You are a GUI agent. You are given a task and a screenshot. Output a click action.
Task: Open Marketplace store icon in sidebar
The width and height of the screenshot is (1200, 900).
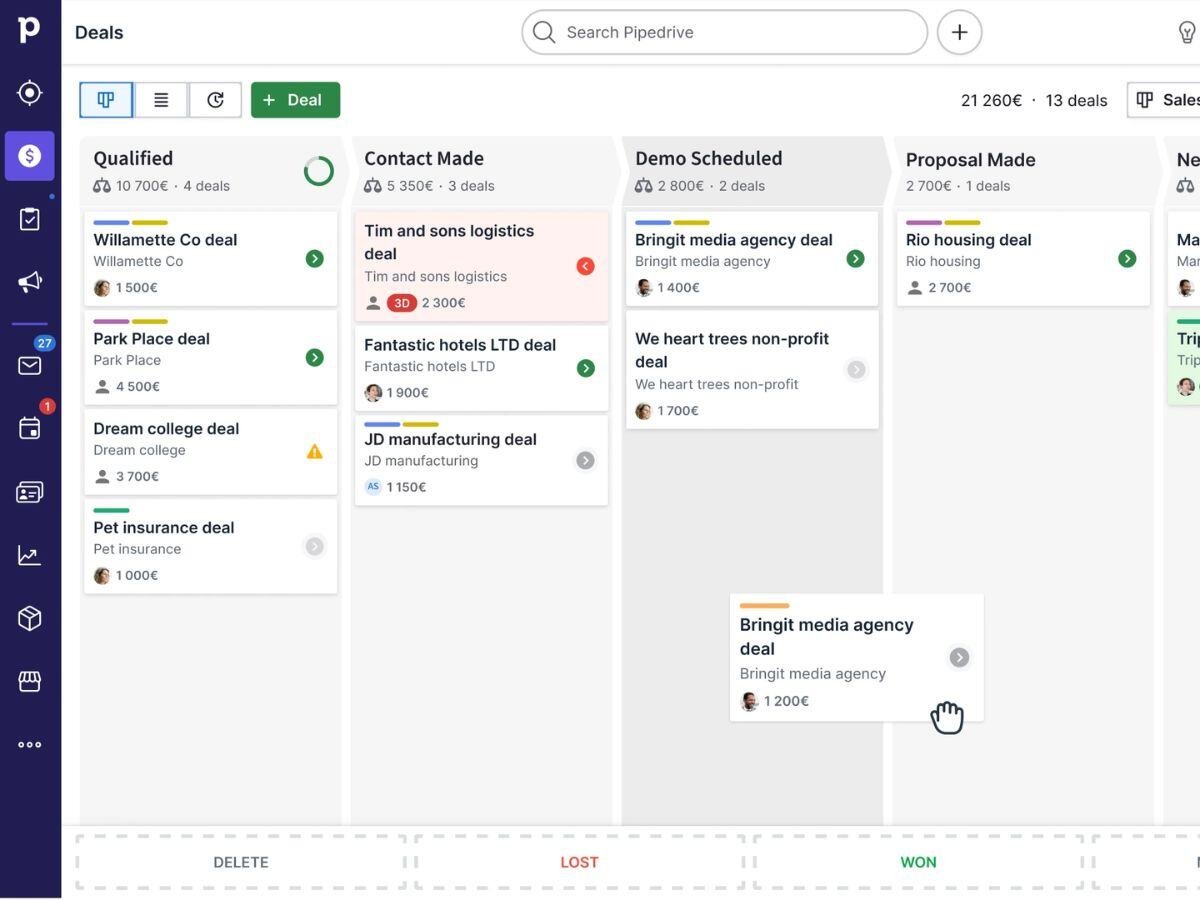(30, 682)
